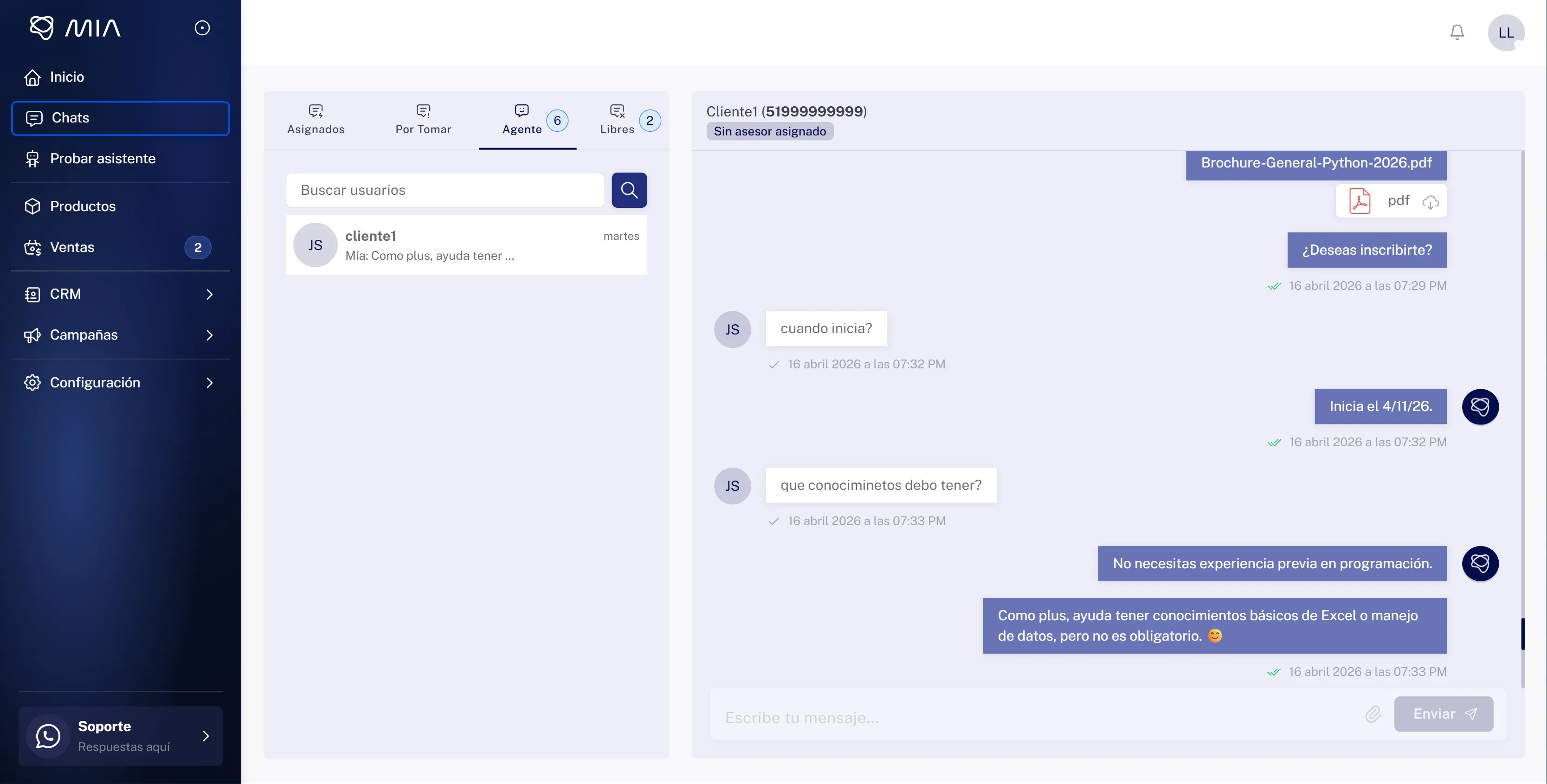1547x784 pixels.
Task: Click the 07:33 PM timestamp under 'que conociminetos'
Action: (x=867, y=521)
